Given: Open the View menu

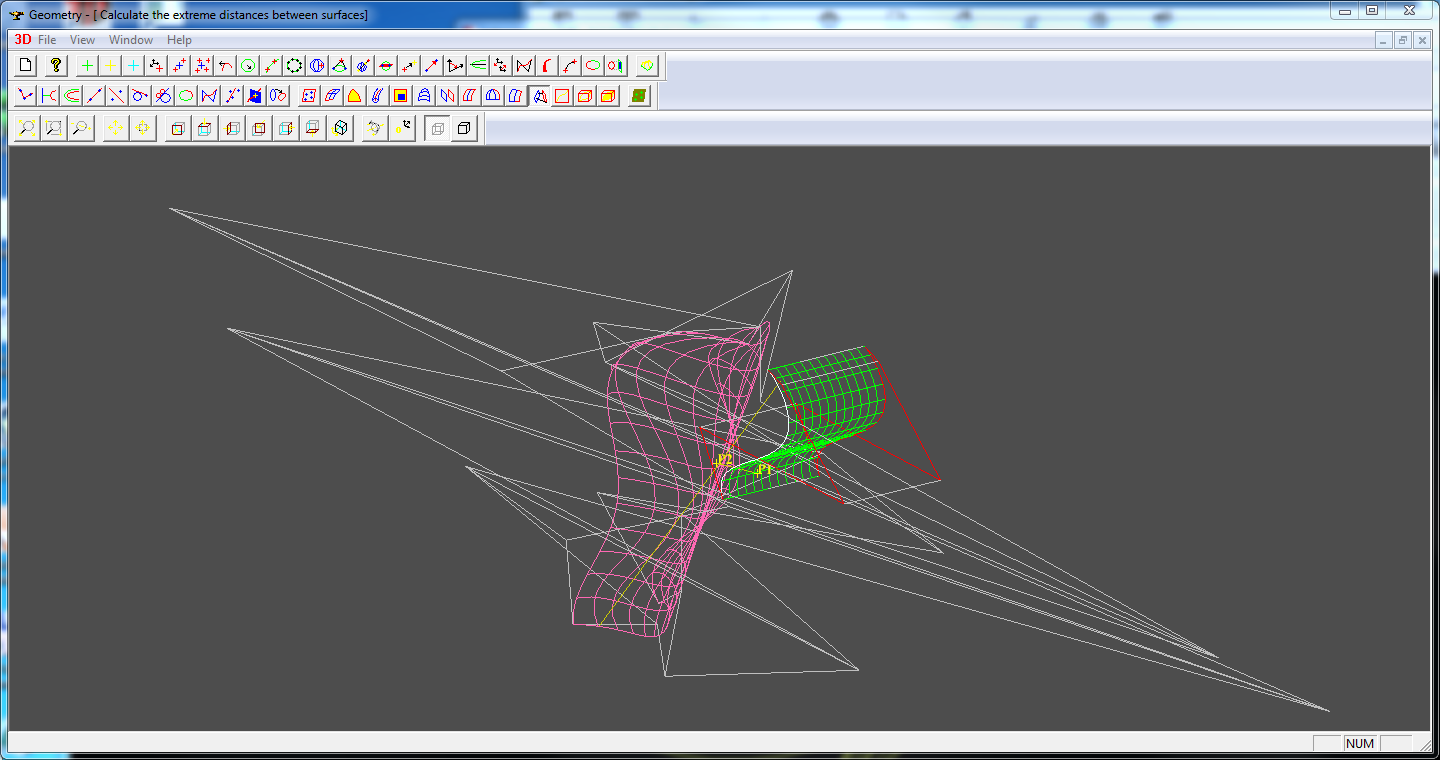Looking at the screenshot, I should [x=82, y=40].
